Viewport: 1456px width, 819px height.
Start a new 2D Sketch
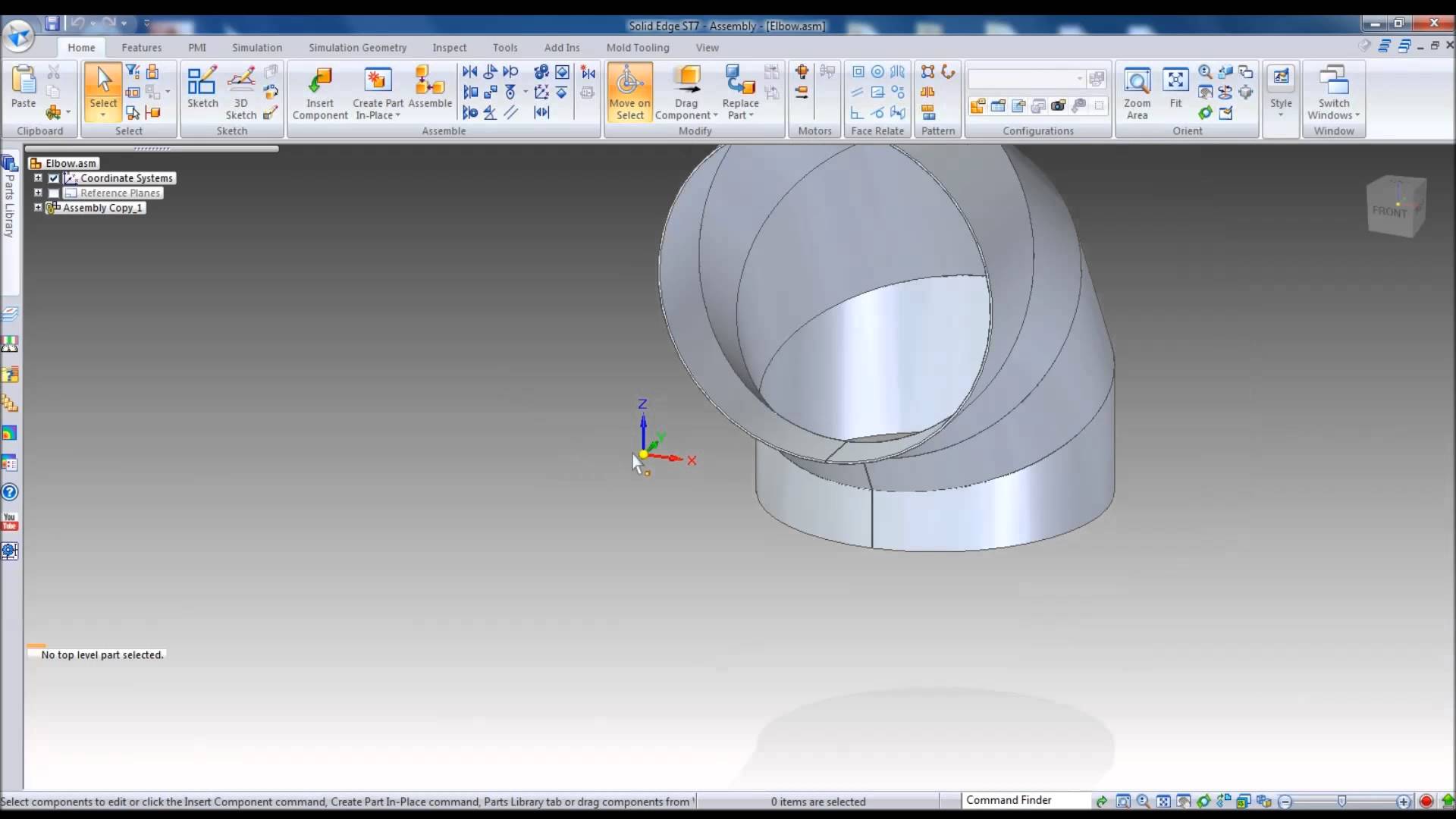point(202,87)
